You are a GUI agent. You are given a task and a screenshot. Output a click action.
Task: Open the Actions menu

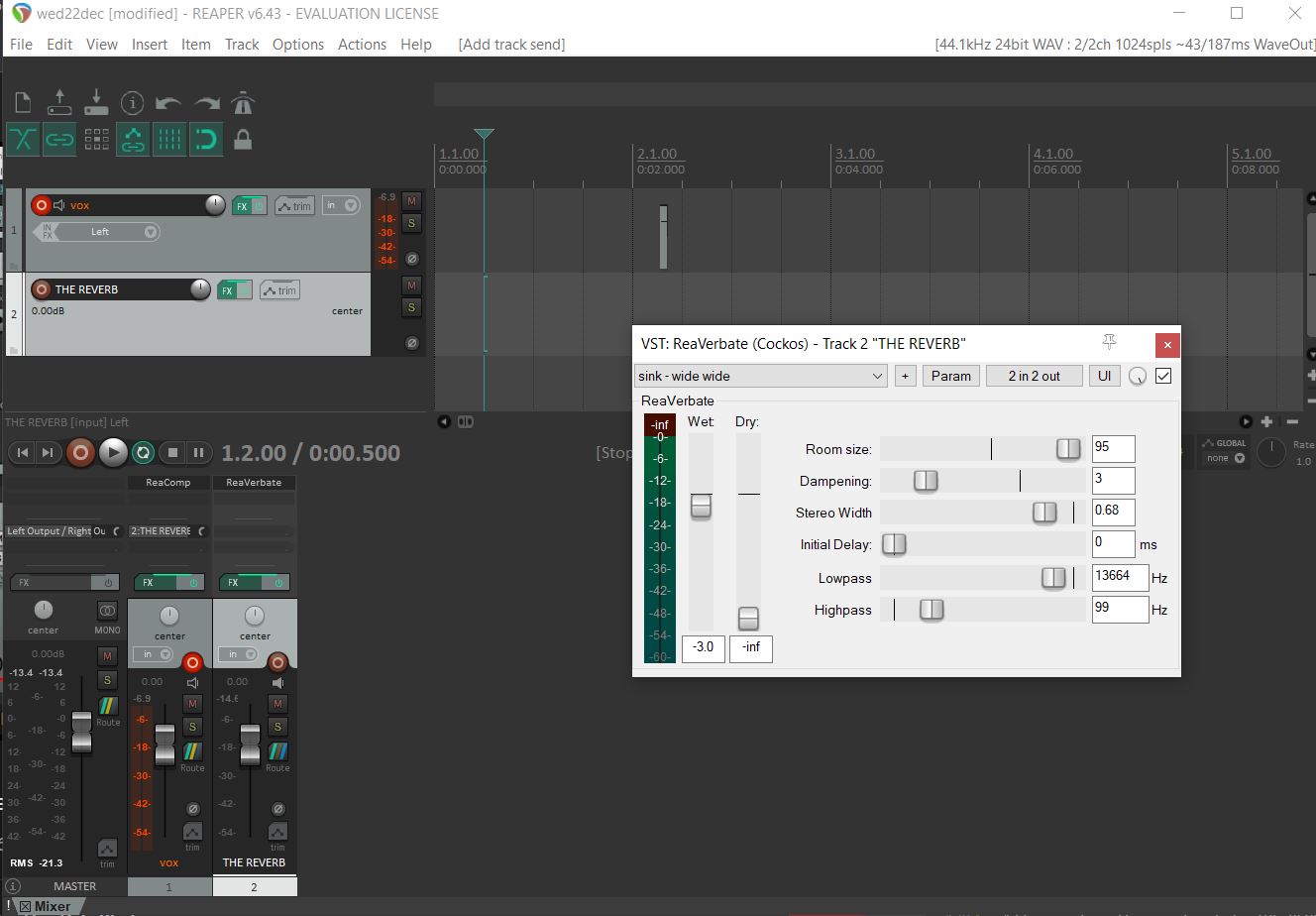click(x=362, y=45)
